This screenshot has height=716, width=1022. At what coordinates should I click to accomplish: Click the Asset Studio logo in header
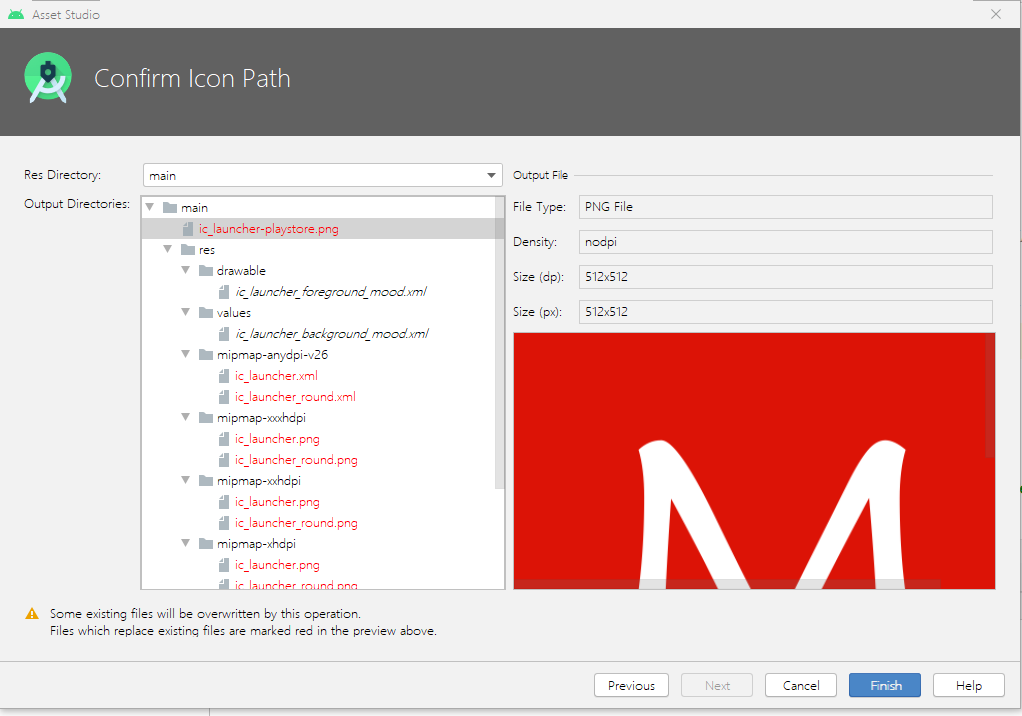pyautogui.click(x=48, y=79)
